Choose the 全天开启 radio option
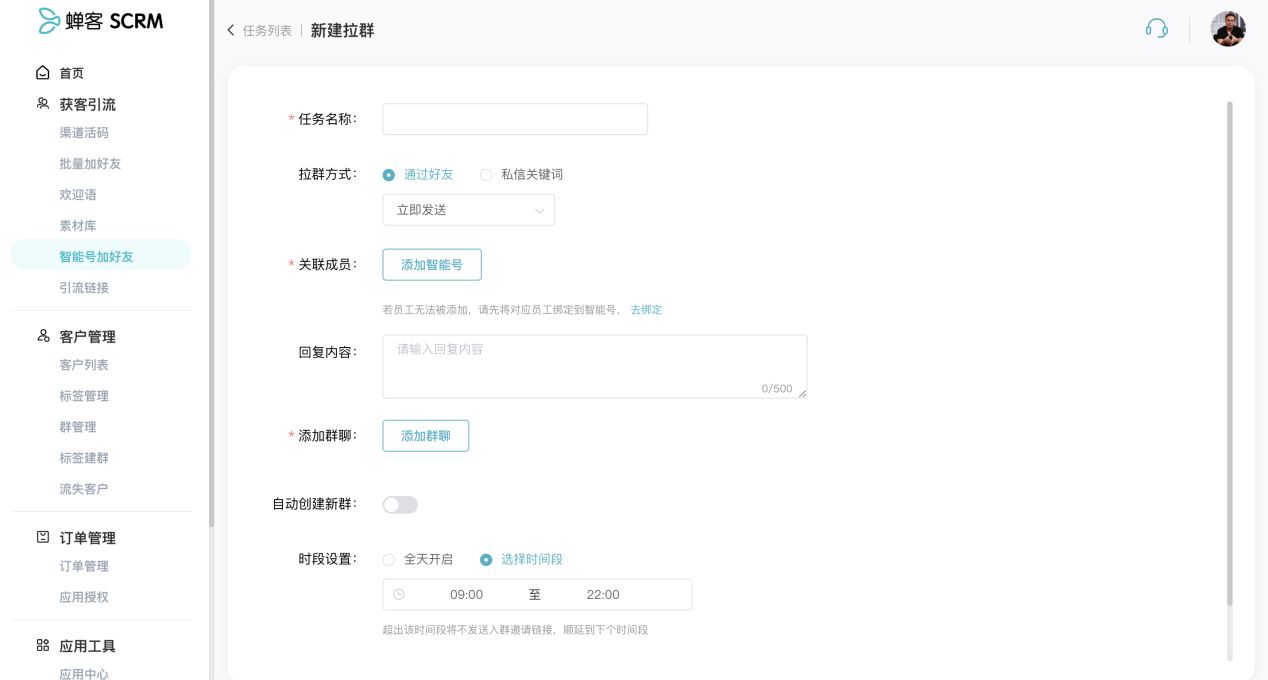The height and width of the screenshot is (680, 1268). click(389, 559)
